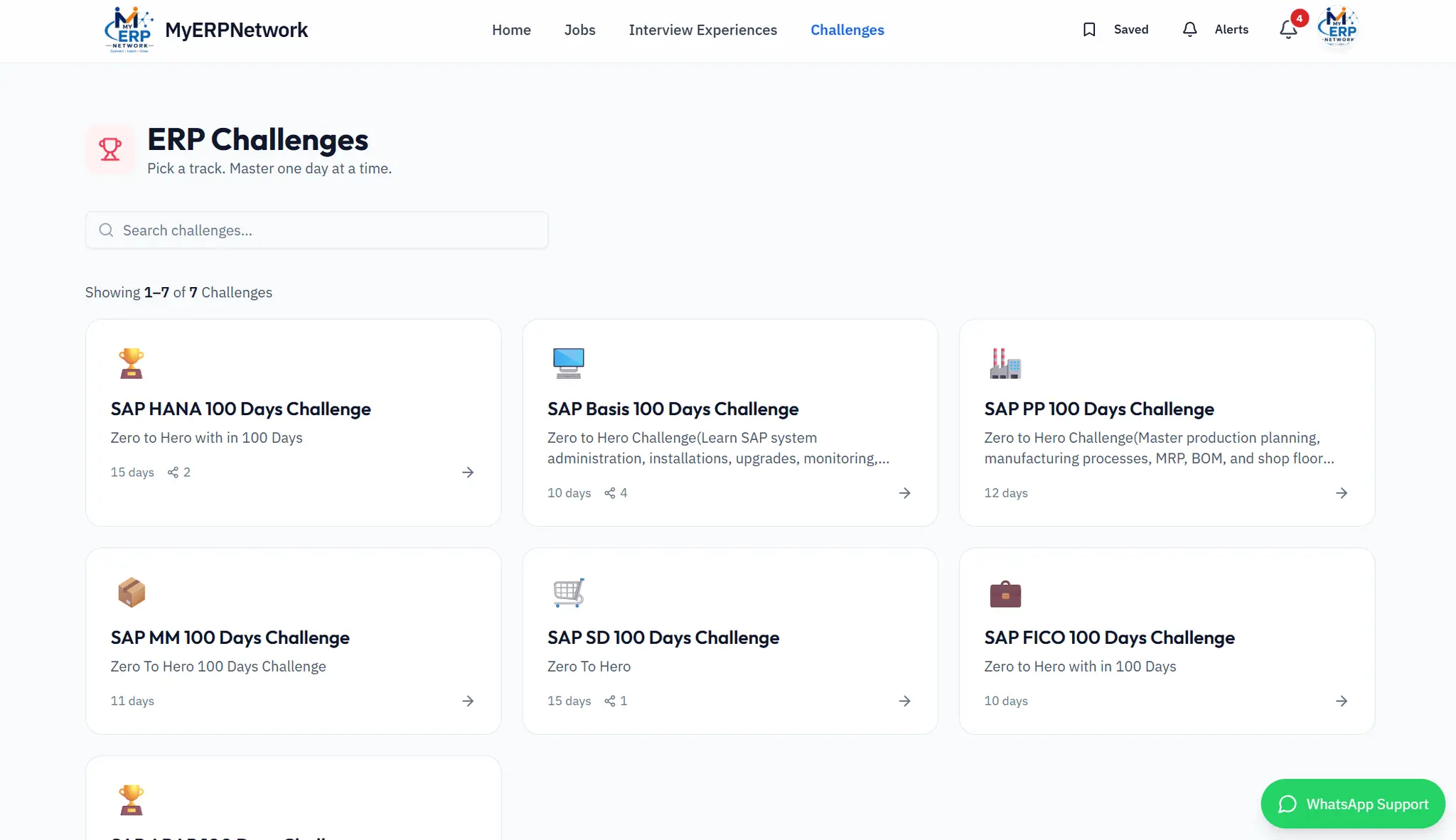Image resolution: width=1456 pixels, height=840 pixels.
Task: Open the Jobs nav item
Action: tap(579, 30)
